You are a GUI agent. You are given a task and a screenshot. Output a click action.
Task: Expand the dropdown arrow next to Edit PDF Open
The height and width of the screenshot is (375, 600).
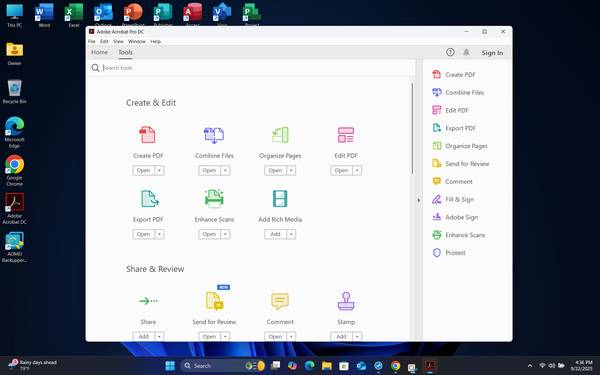tap(357, 170)
